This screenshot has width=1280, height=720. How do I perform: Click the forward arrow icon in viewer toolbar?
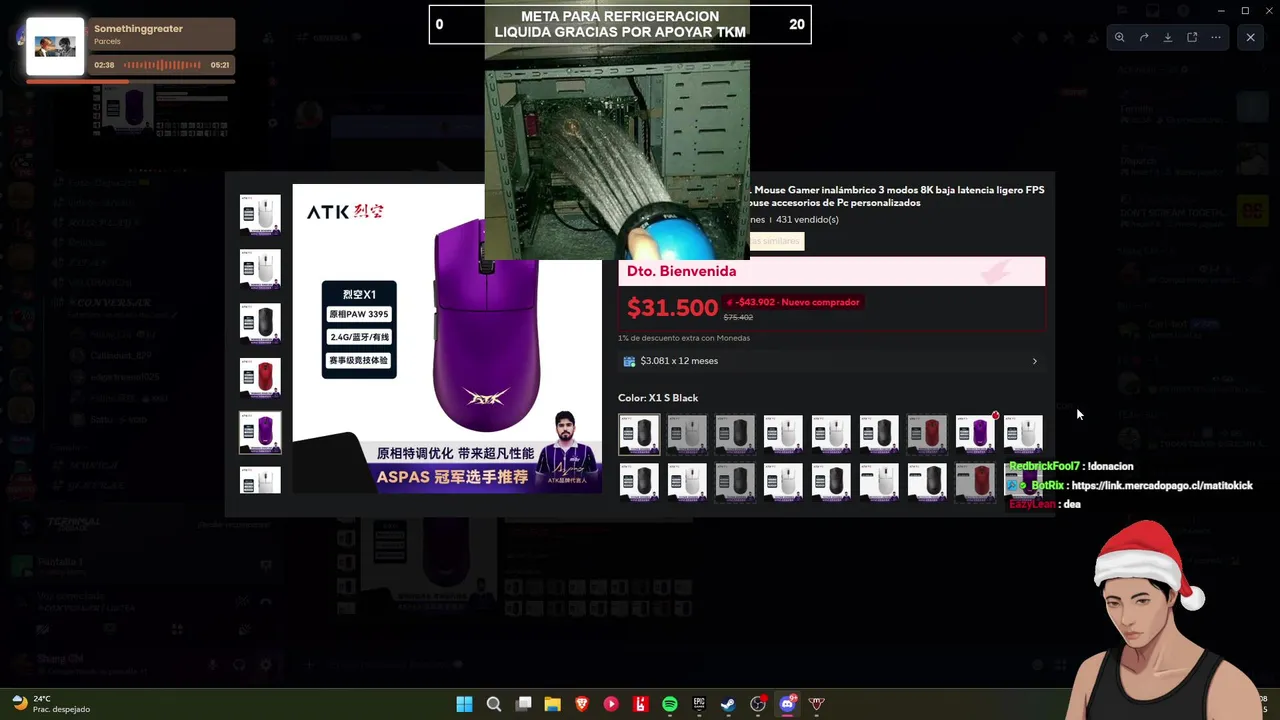pos(1144,37)
